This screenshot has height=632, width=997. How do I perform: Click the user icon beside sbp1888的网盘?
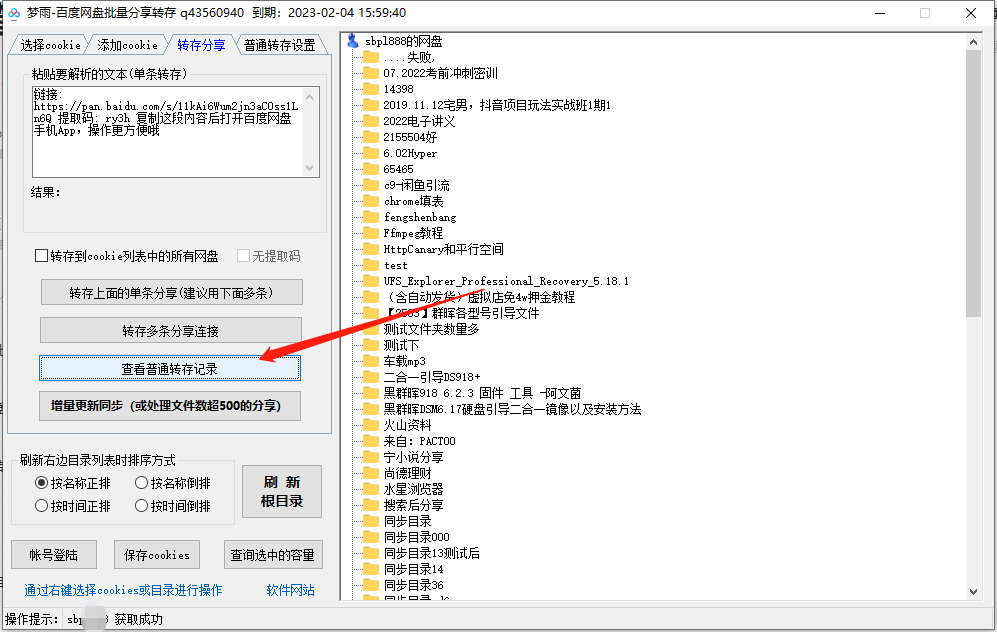[352, 41]
